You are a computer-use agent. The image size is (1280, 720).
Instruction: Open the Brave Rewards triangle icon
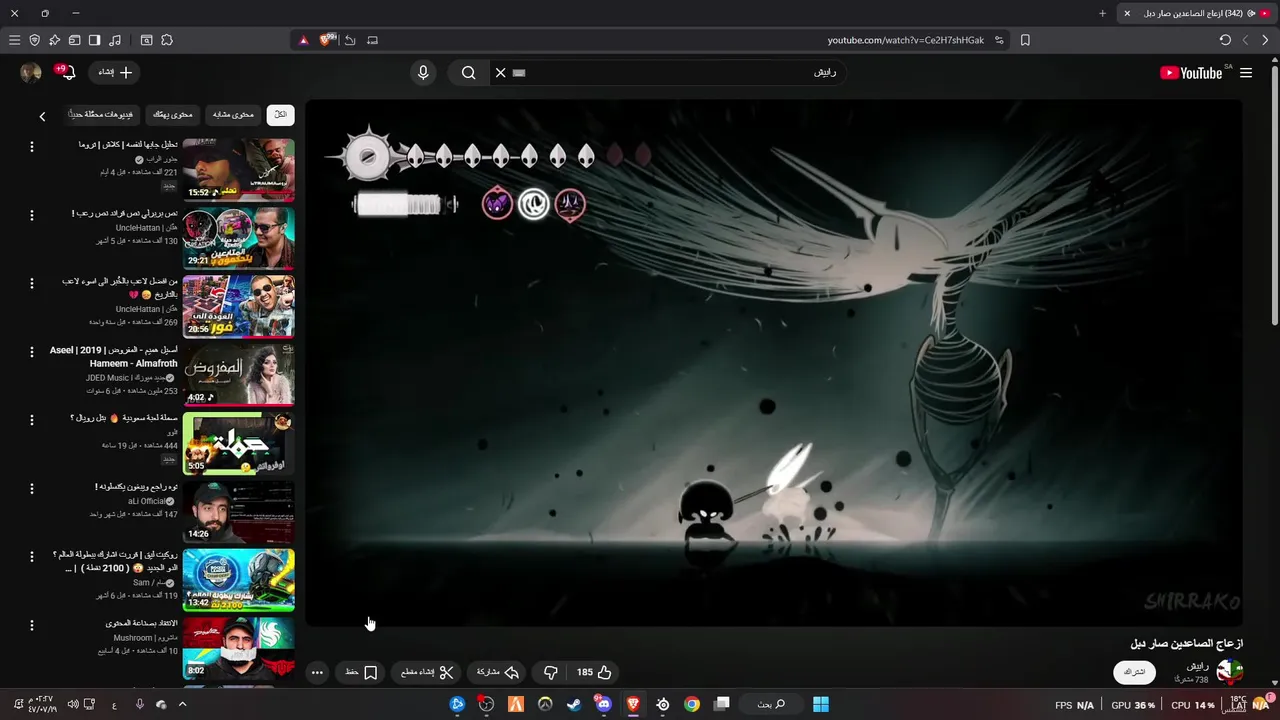coord(304,40)
